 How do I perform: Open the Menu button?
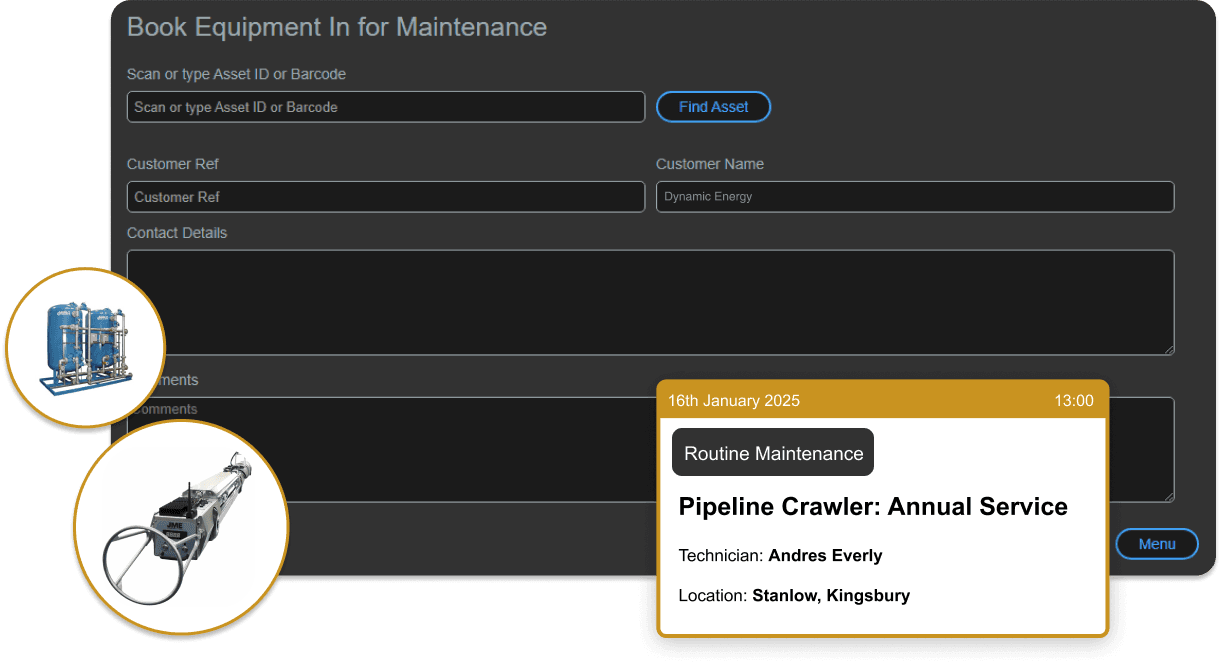[x=1156, y=544]
